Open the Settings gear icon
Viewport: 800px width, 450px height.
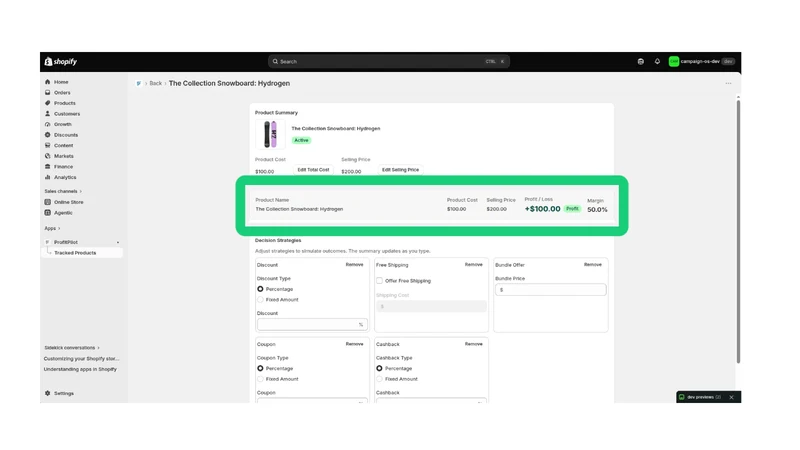pos(47,393)
